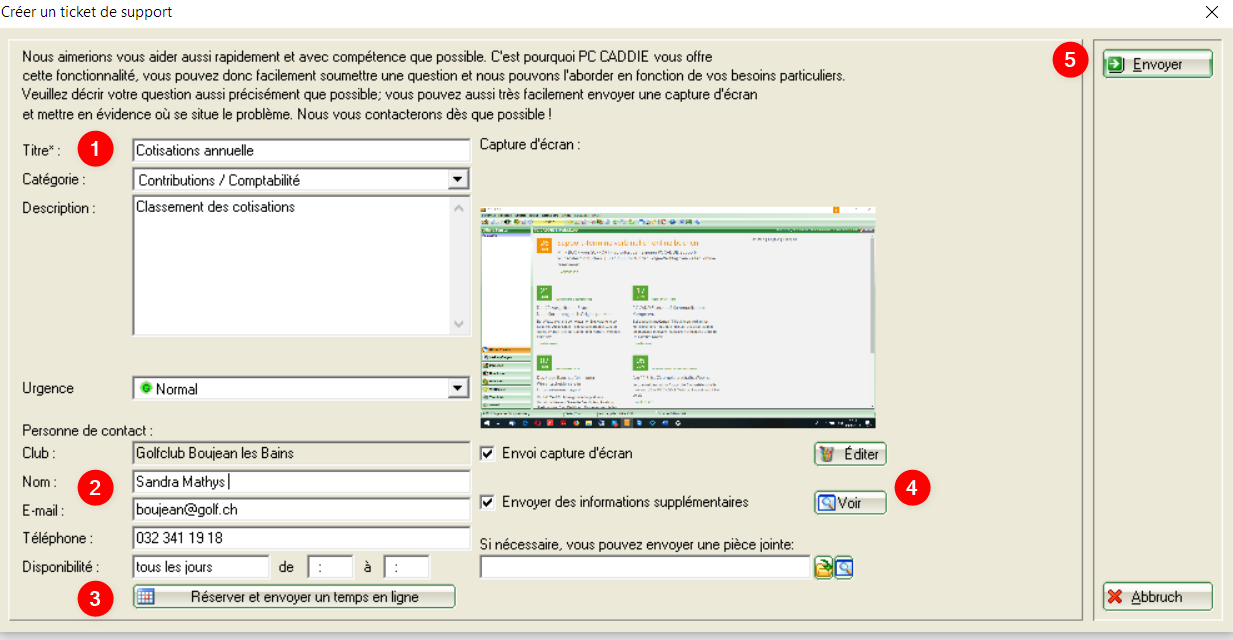The height and width of the screenshot is (640, 1233).
Task: Open the folder browse icon for attachments
Action: [x=824, y=568]
